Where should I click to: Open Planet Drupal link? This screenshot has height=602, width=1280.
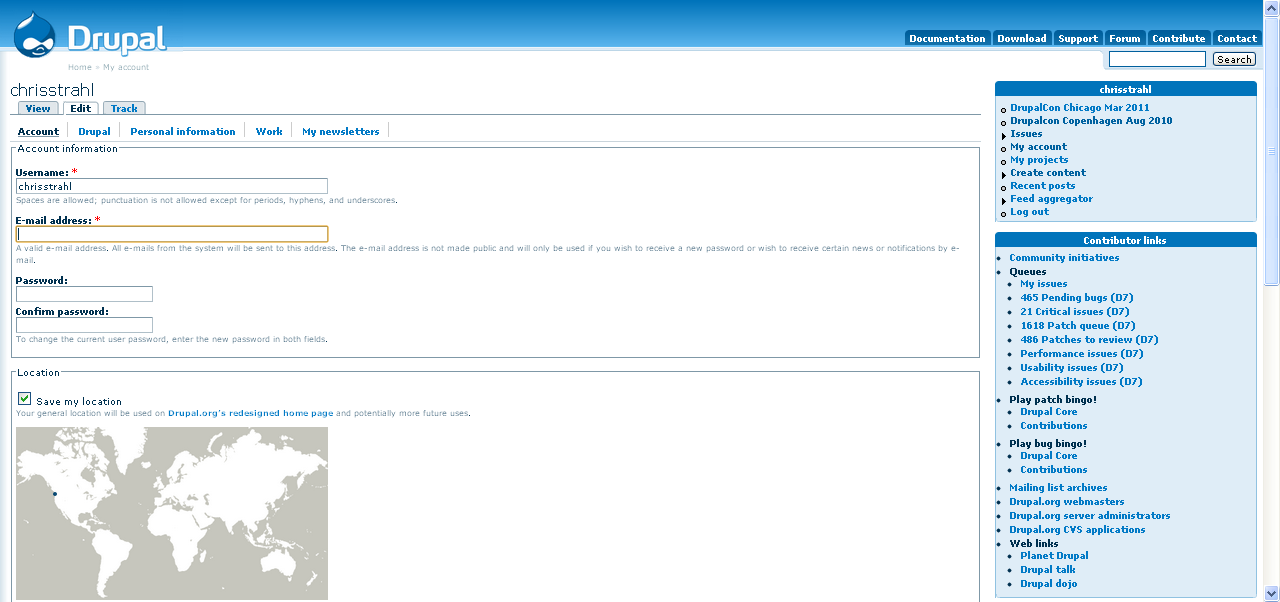coord(1054,556)
